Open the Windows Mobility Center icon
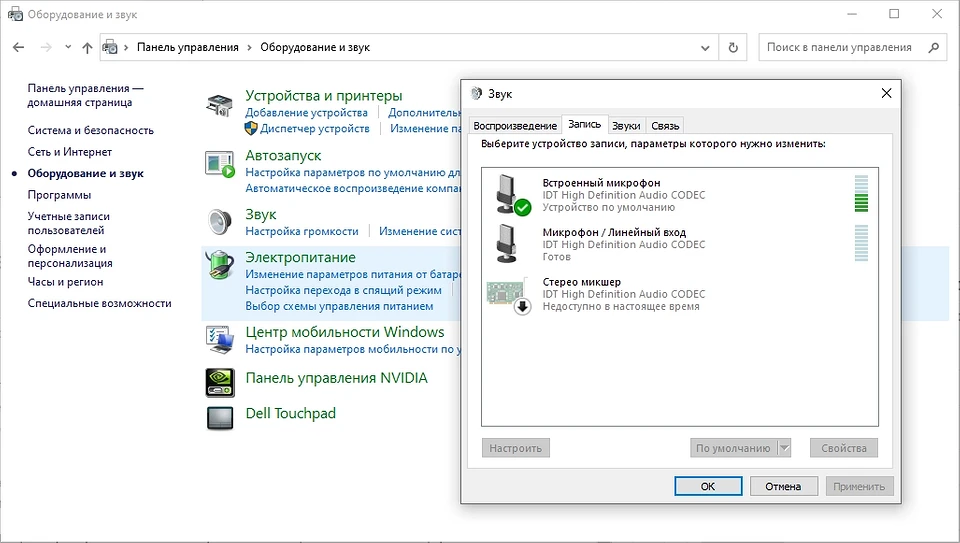This screenshot has height=543, width=960. (220, 340)
